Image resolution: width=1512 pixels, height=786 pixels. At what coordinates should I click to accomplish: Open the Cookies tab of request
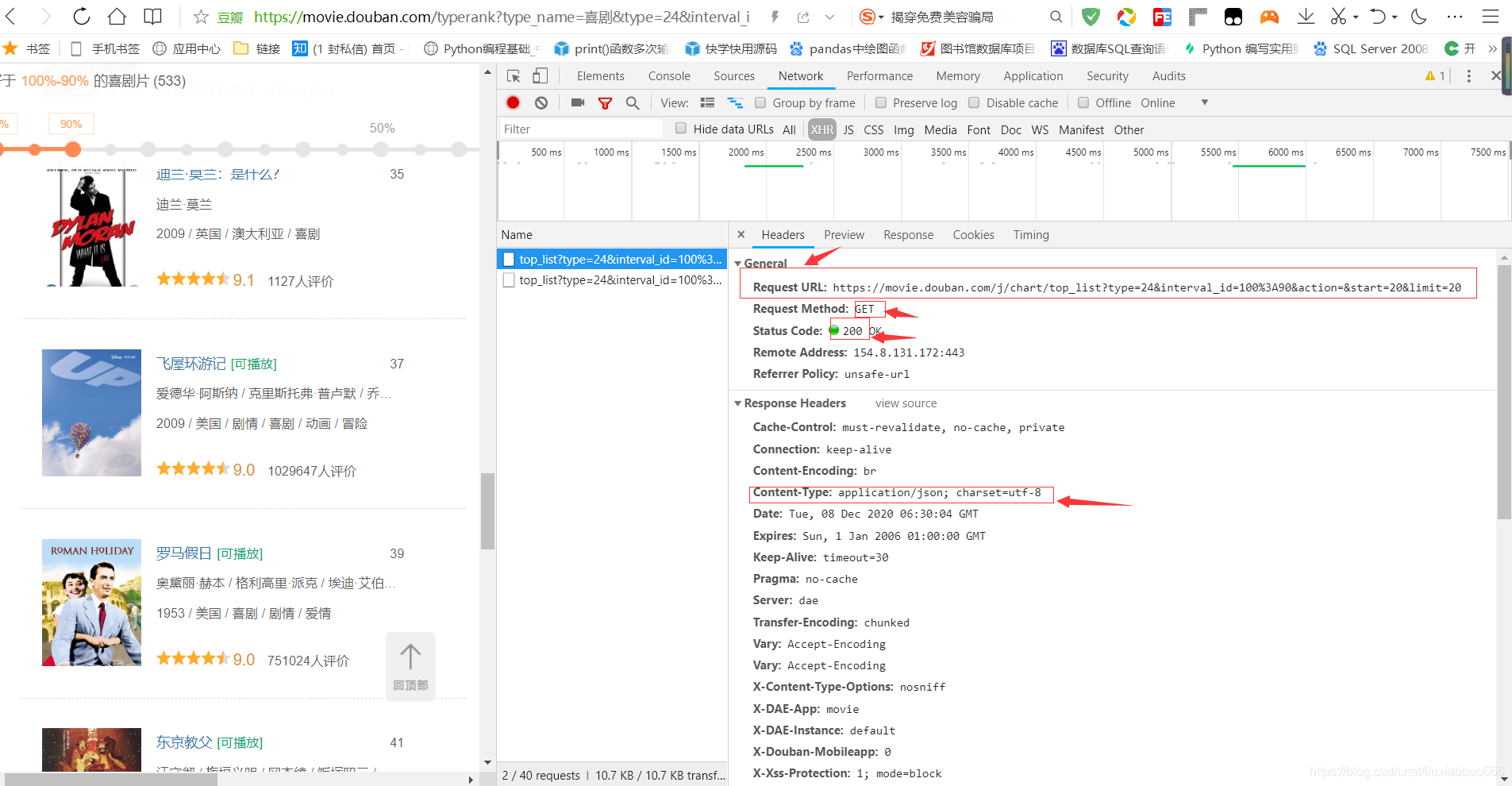click(973, 235)
